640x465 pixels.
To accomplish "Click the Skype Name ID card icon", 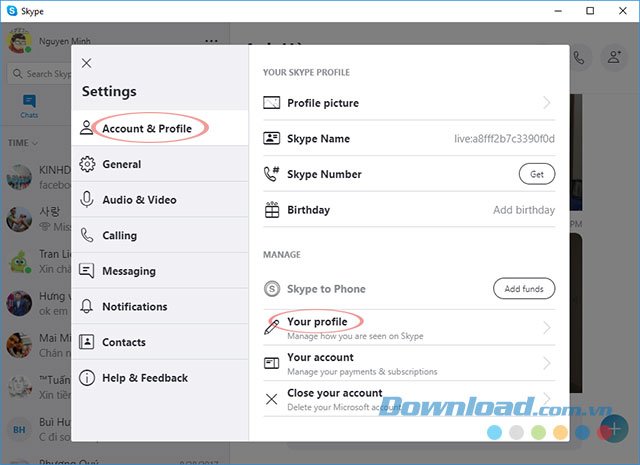I will pos(271,138).
